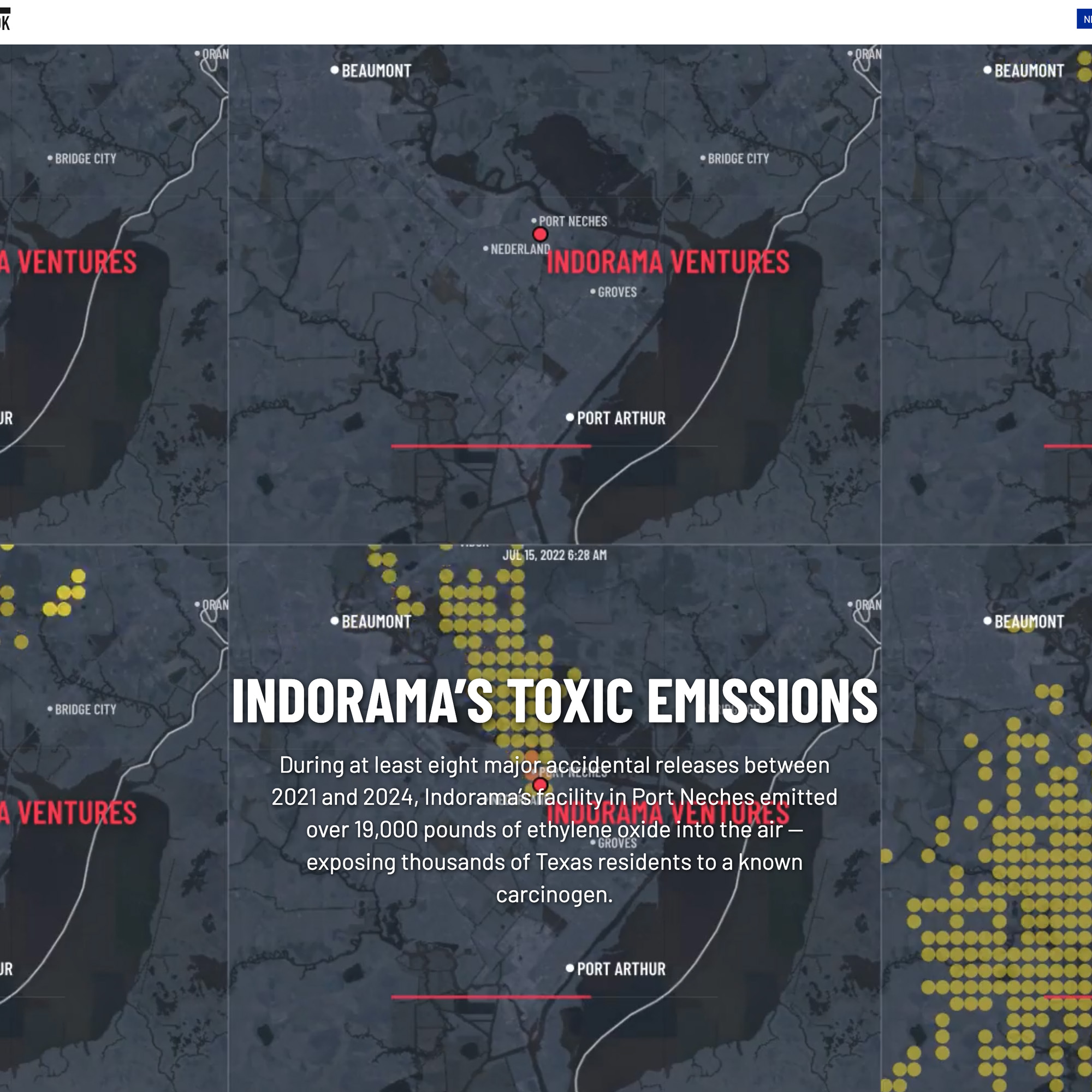Click red Indorama marker below Port Neches label
This screenshot has width=1092, height=1092.
540,234
